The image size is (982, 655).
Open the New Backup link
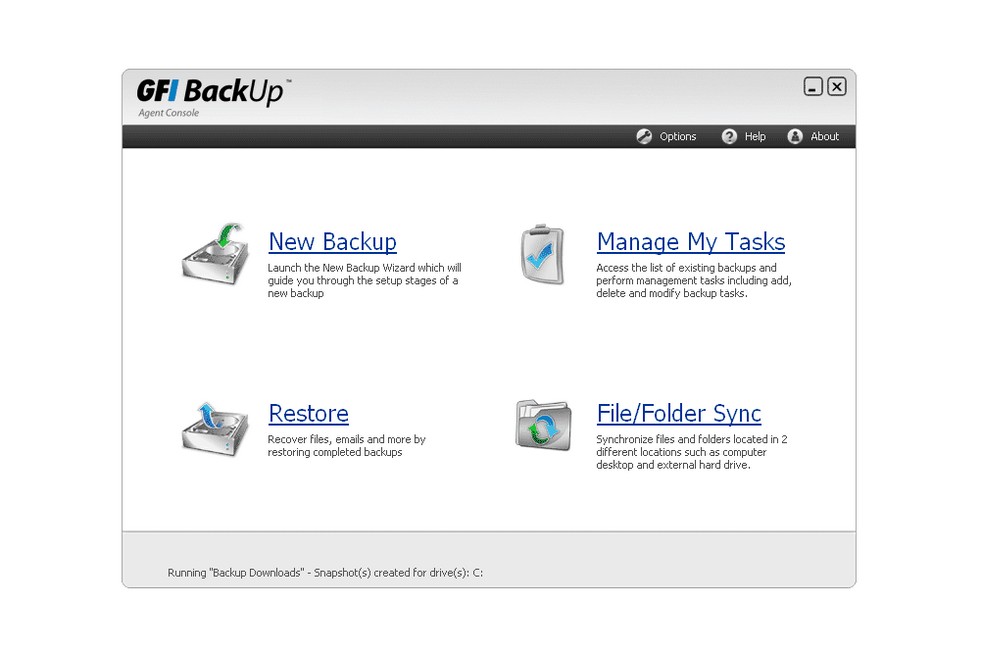[x=333, y=242]
